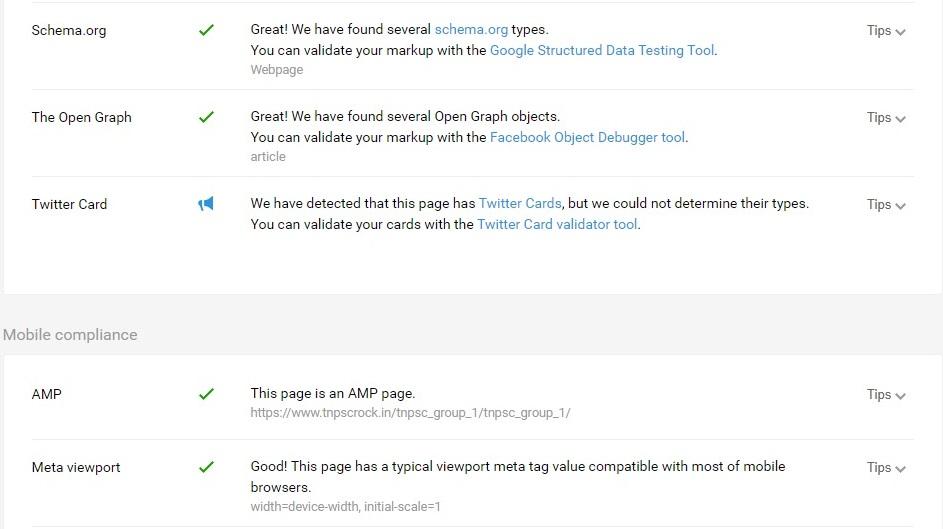Click the 'AMP' row label
The height and width of the screenshot is (529, 943).
pyautogui.click(x=46, y=394)
